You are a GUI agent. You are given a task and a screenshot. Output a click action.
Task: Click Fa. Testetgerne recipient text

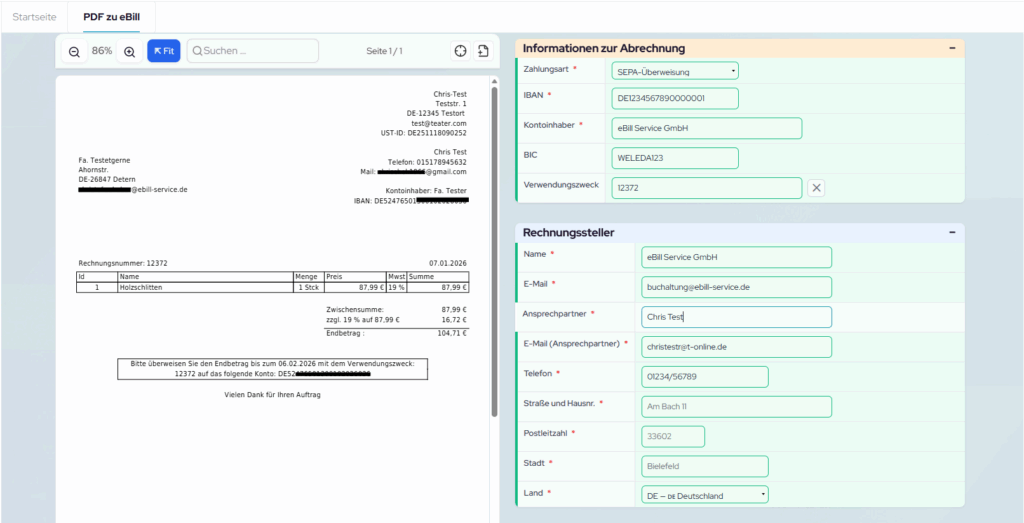(104, 160)
